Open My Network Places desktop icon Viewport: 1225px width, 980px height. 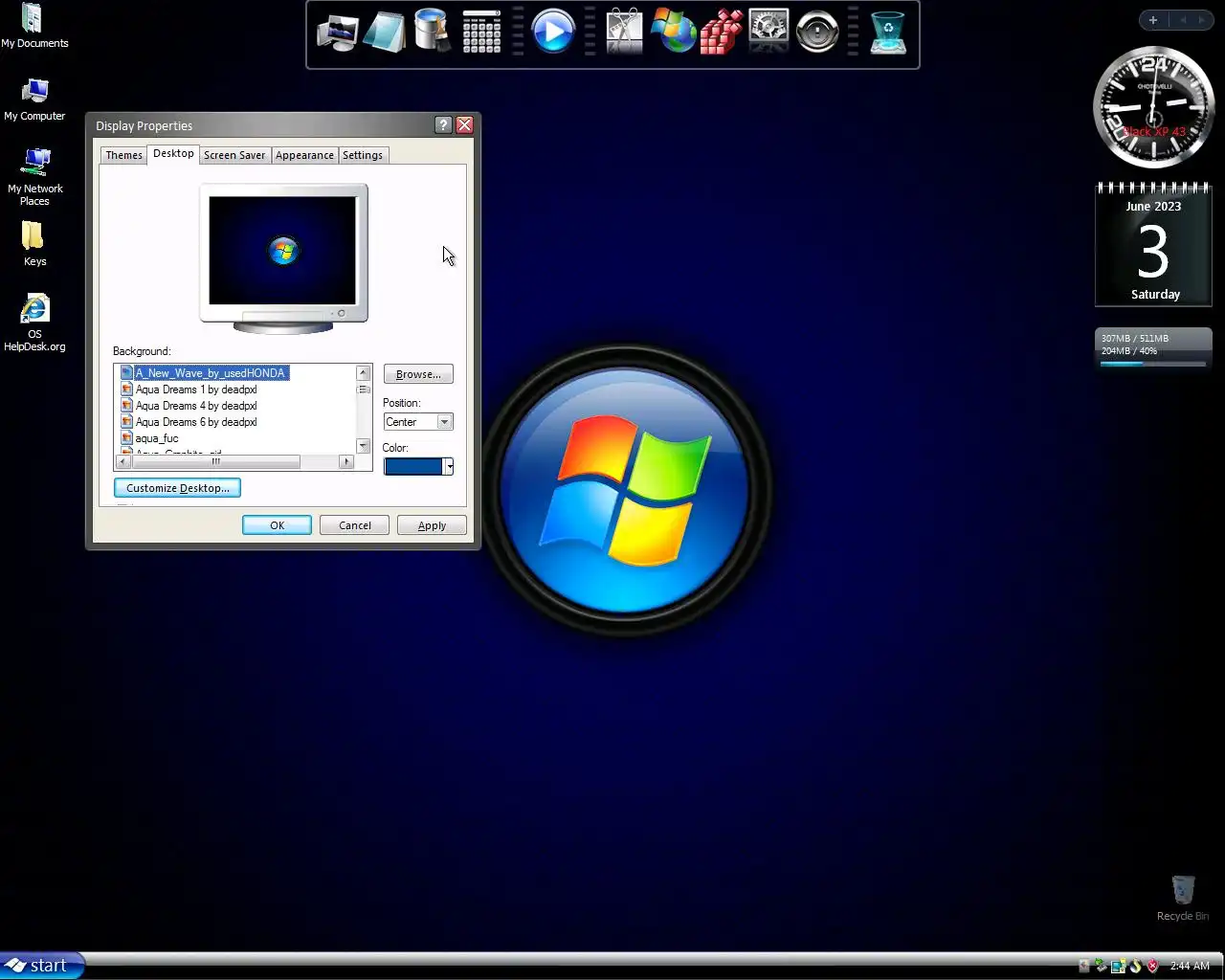click(34, 177)
